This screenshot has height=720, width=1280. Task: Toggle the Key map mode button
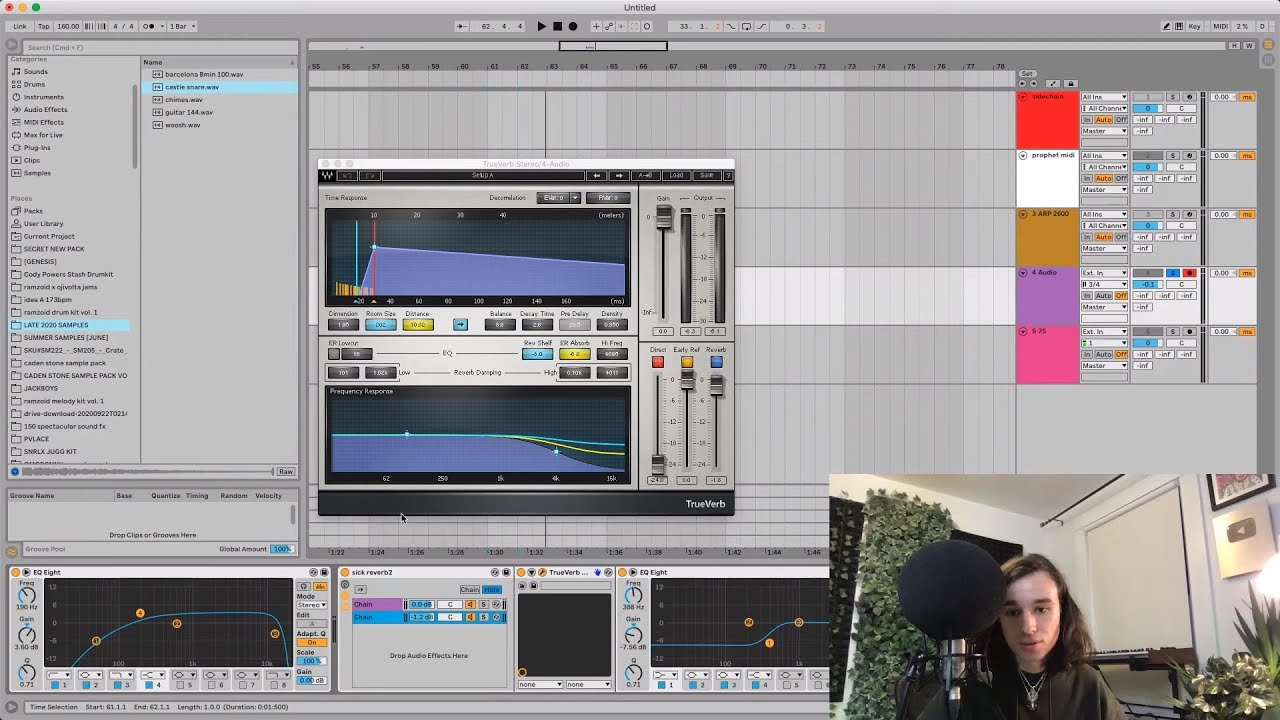(x=1194, y=26)
